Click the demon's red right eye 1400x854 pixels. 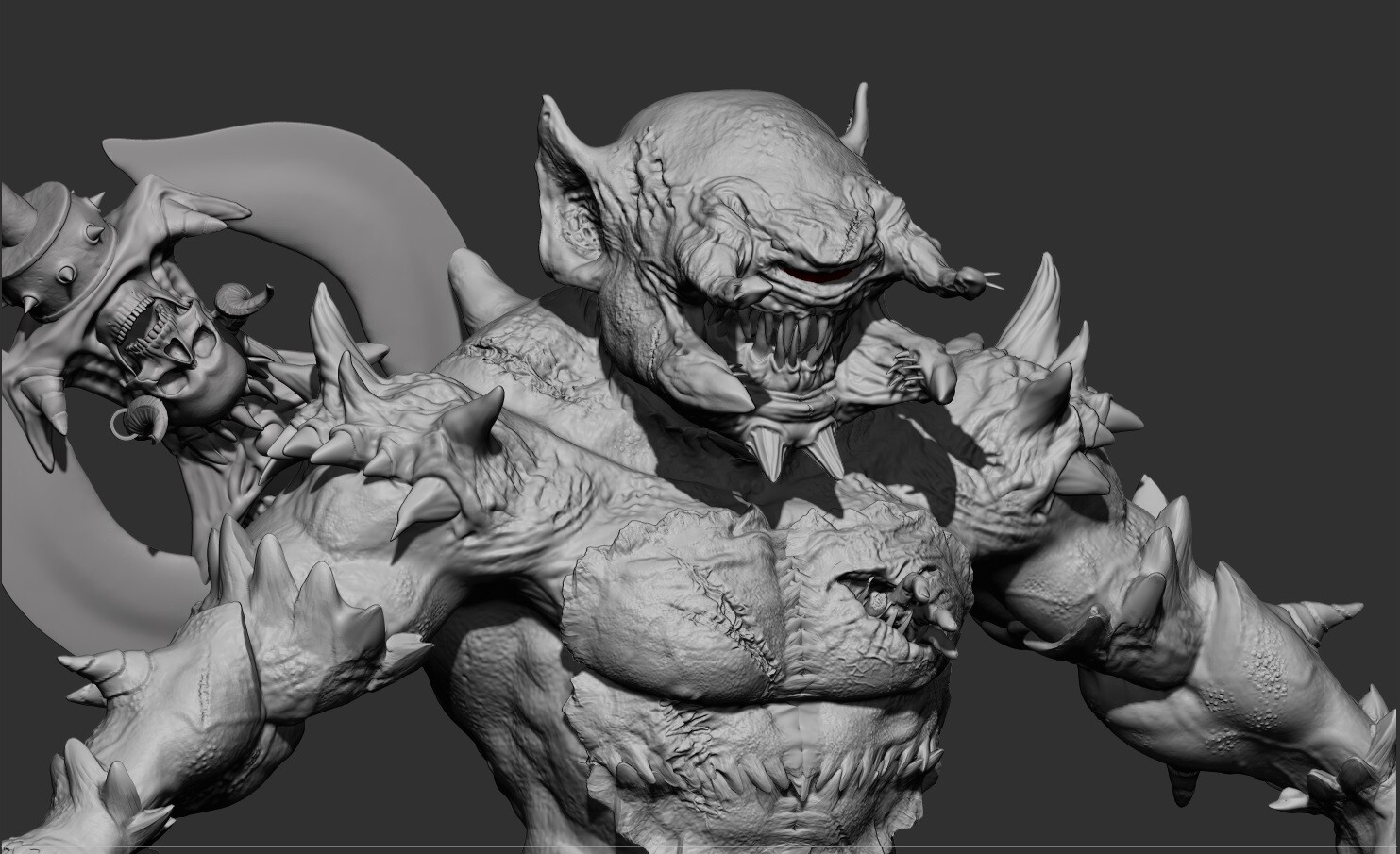coord(816,274)
